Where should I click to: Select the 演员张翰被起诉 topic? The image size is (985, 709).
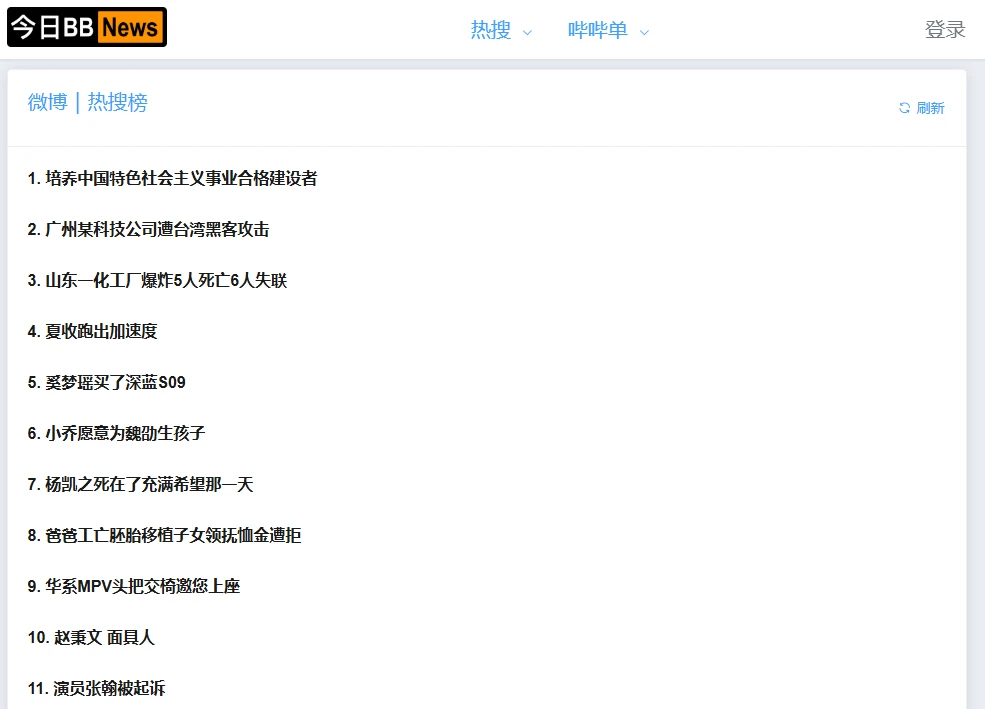coord(96,688)
